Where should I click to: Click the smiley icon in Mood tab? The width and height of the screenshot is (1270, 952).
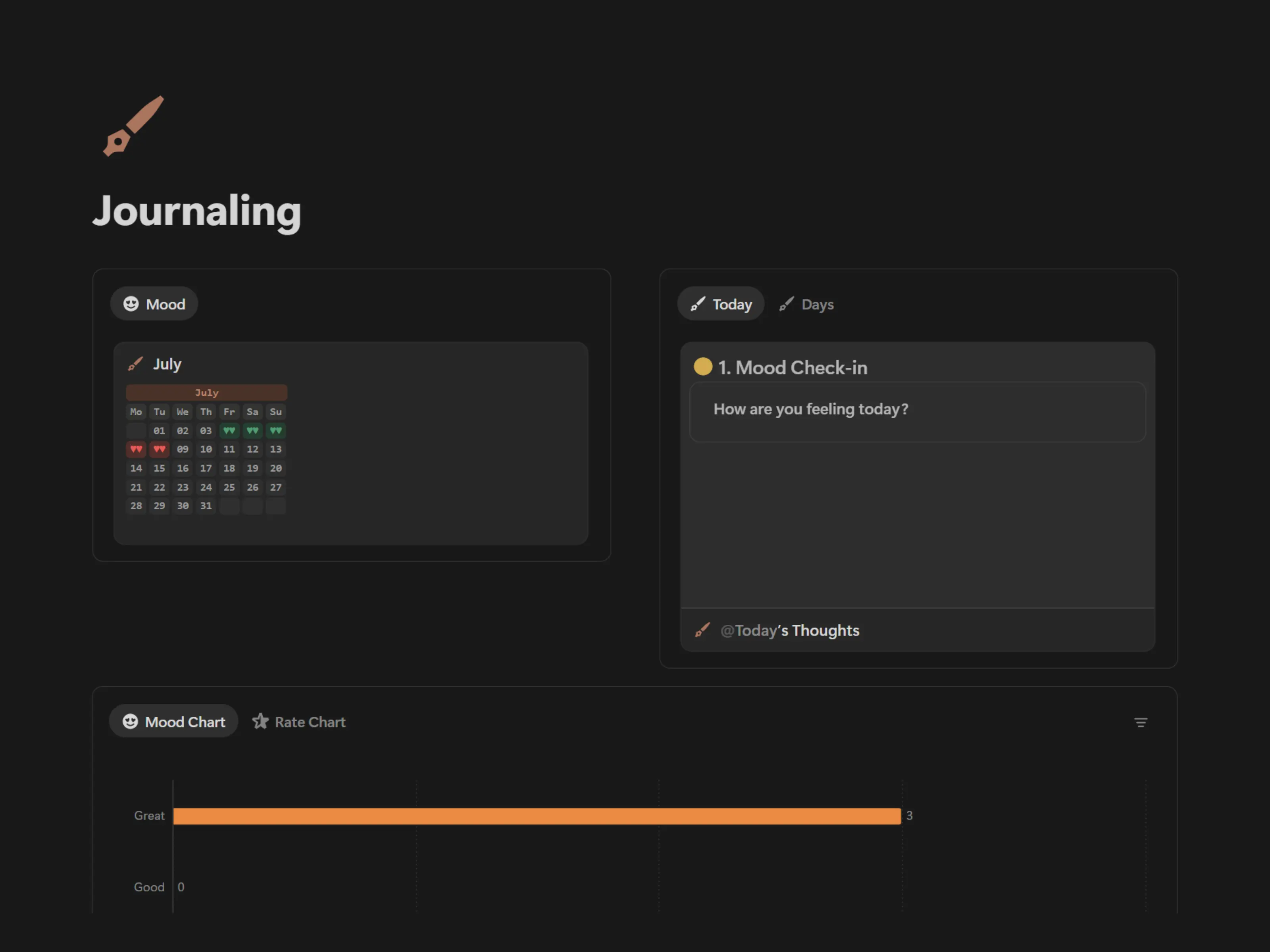point(131,303)
